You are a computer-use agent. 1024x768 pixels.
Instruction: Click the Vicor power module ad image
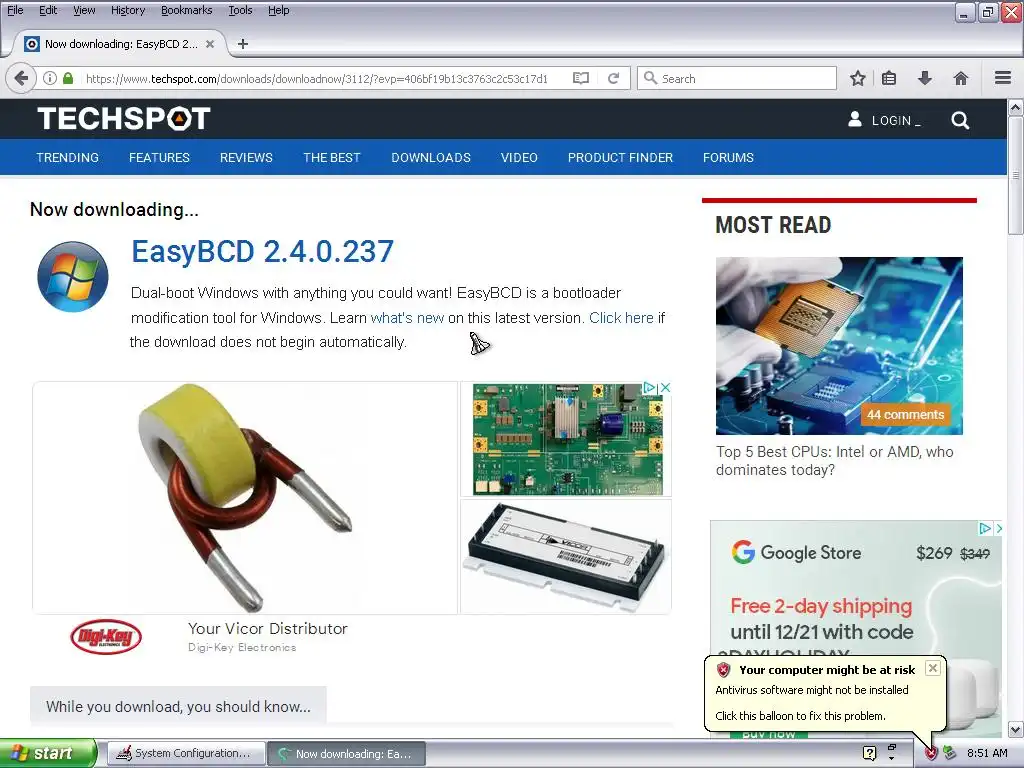[x=566, y=556]
